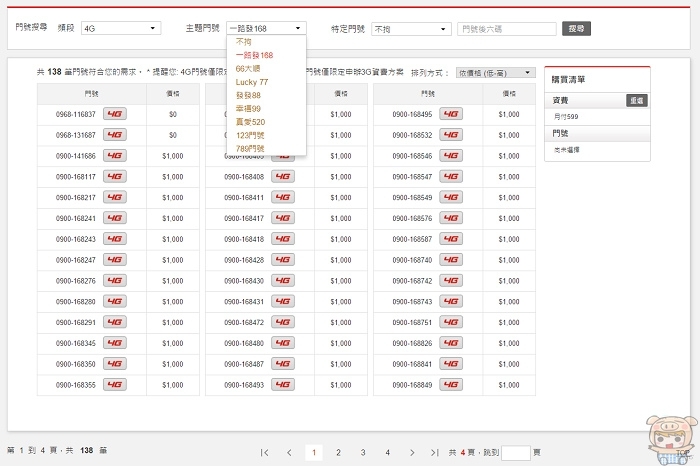Viewport: 700px width, 466px height.
Task: Click 4G badge next to 0900-168355
Action: (x=113, y=385)
